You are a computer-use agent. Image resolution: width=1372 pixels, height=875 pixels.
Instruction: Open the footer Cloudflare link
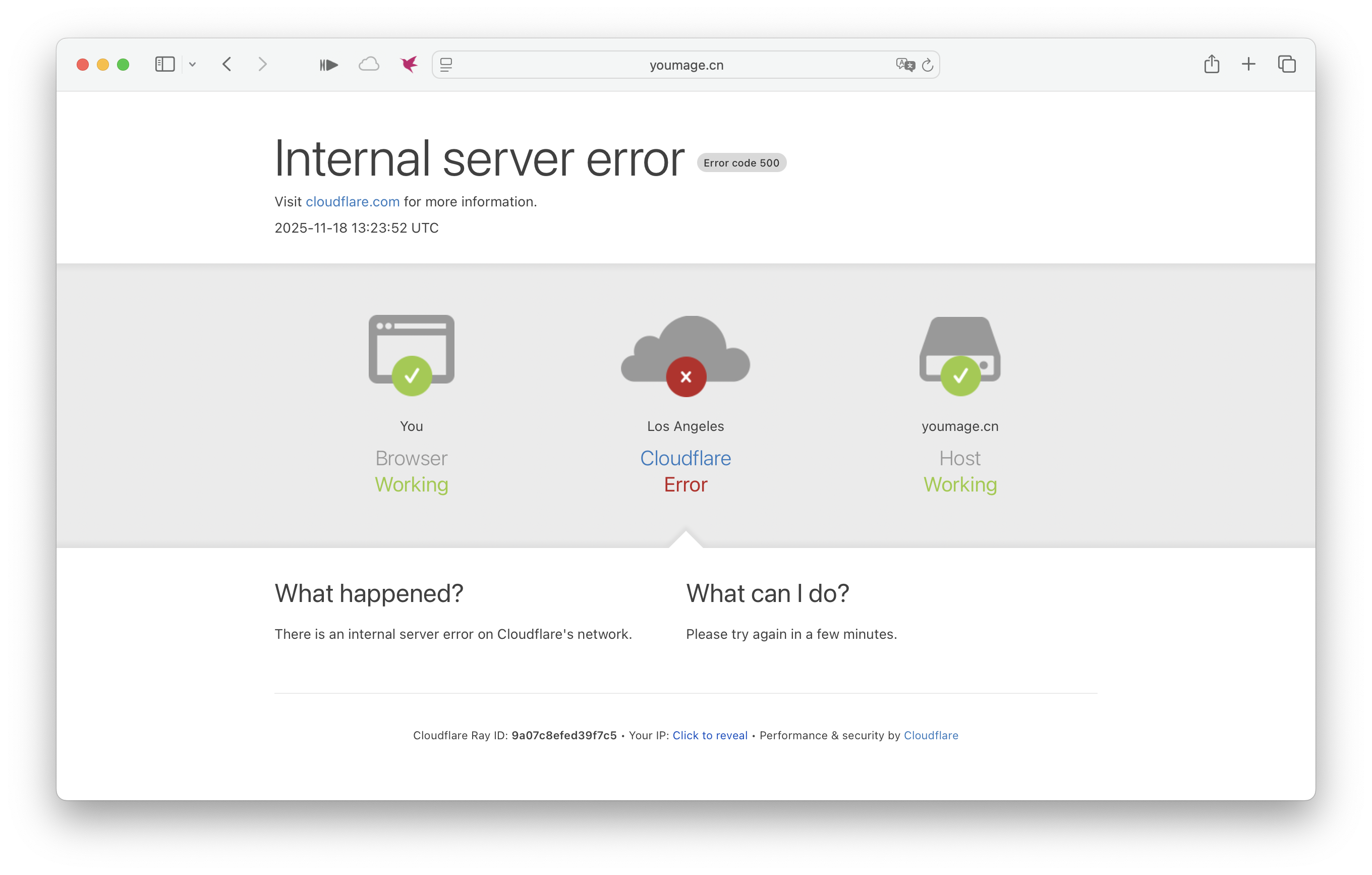[931, 735]
